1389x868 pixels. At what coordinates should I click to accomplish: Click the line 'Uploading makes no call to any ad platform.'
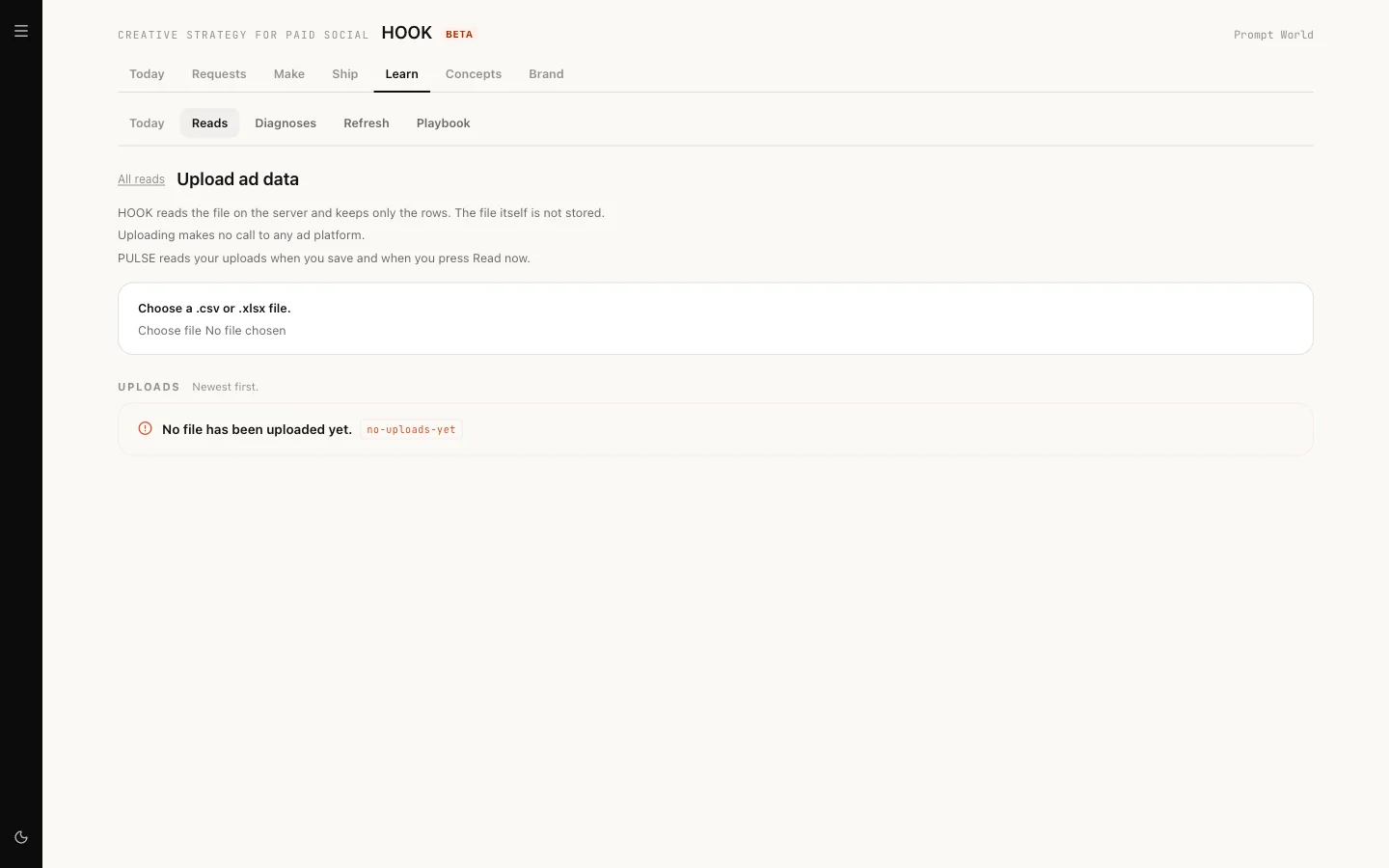(x=241, y=235)
